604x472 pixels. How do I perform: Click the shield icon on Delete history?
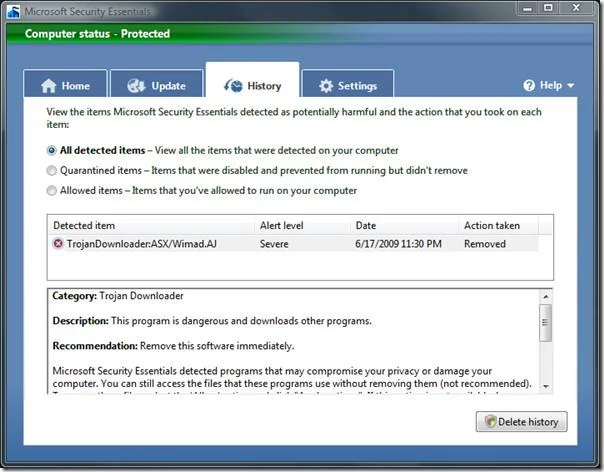(x=490, y=422)
